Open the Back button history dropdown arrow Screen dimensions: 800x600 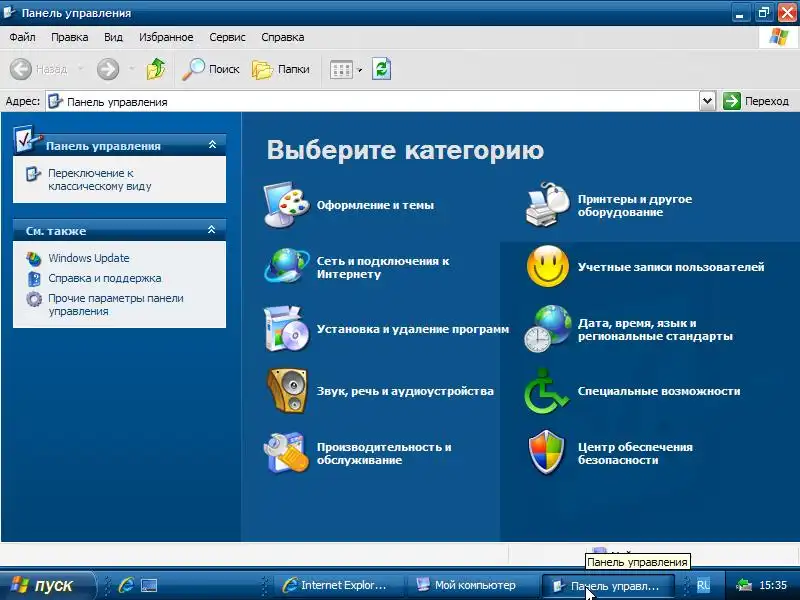pyautogui.click(x=80, y=69)
